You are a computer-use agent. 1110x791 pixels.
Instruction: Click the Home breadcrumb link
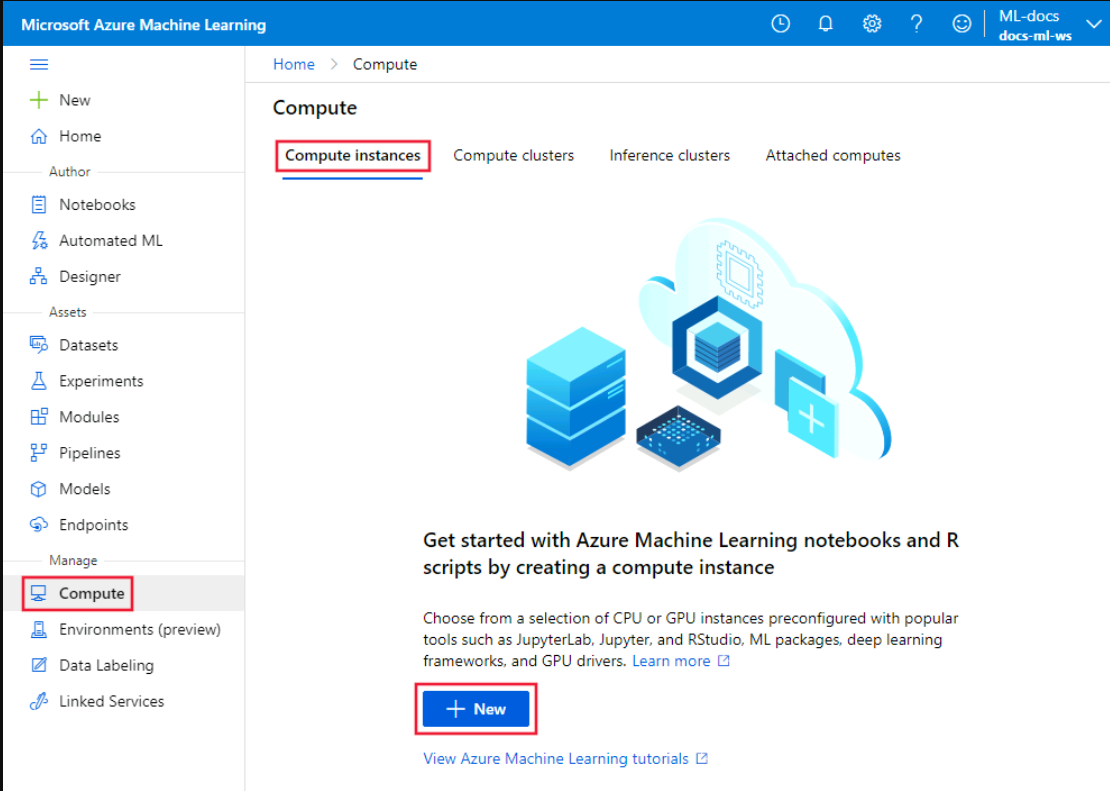pyautogui.click(x=294, y=64)
